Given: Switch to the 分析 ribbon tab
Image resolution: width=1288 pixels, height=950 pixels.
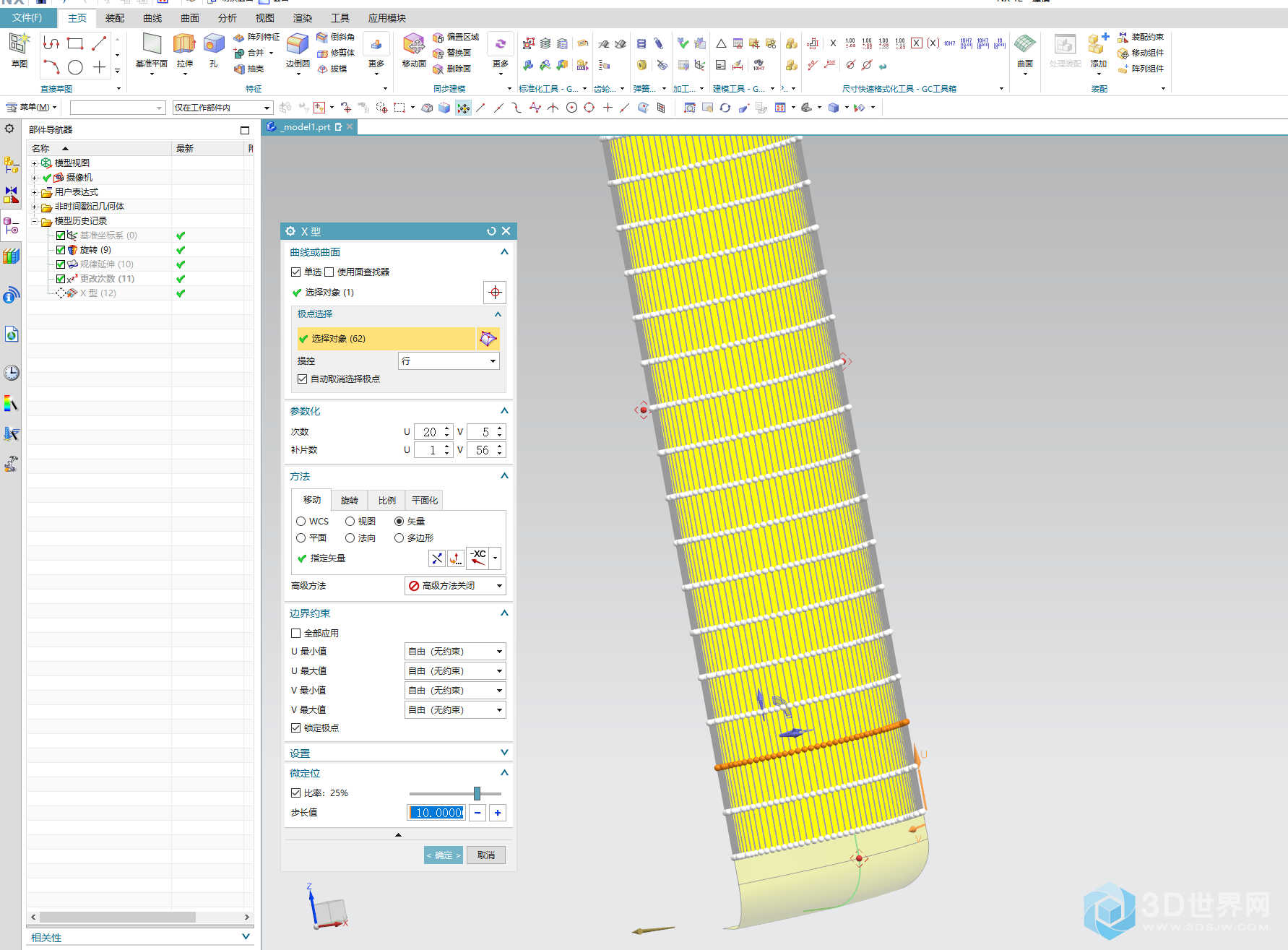Looking at the screenshot, I should tap(228, 18).
